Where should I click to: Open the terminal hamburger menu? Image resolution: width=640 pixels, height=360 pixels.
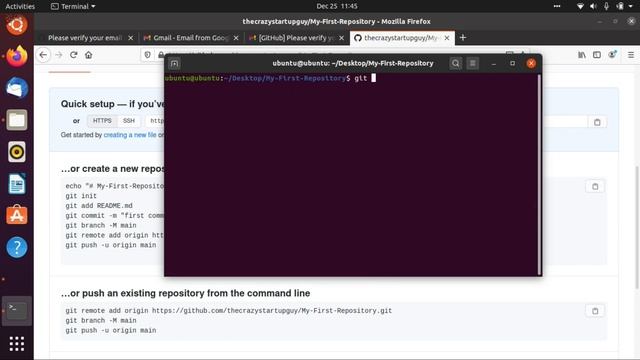(x=473, y=63)
